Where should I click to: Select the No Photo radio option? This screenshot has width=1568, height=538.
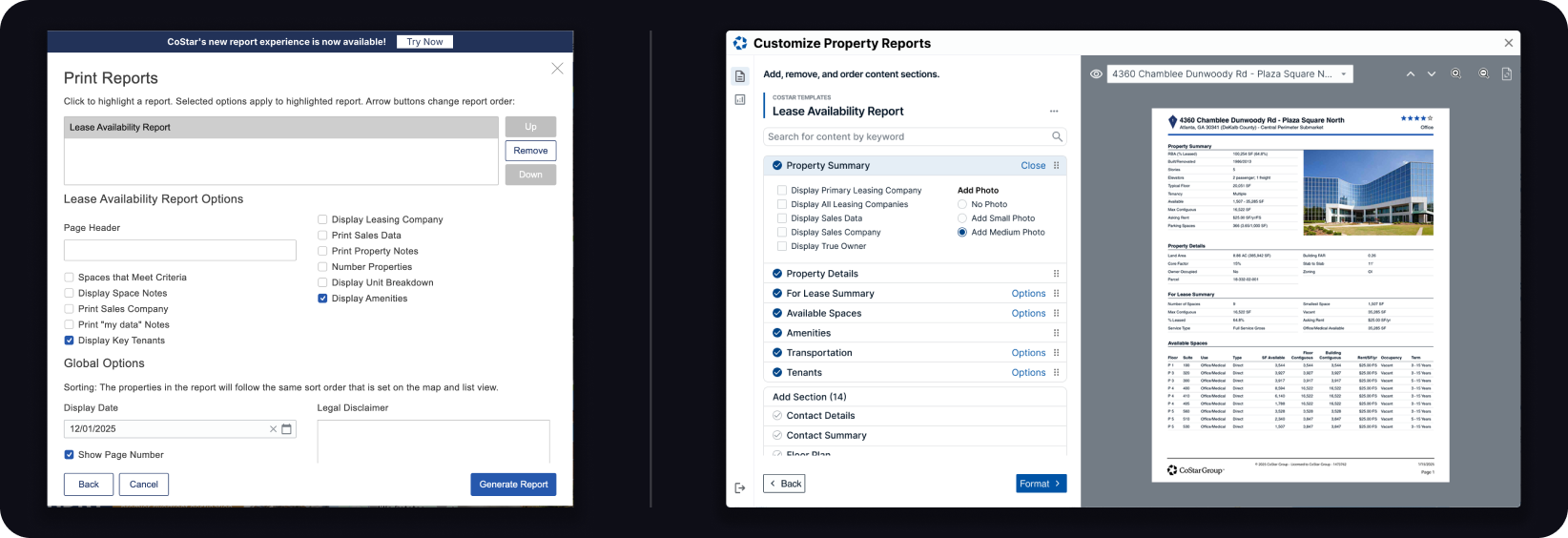tap(962, 204)
